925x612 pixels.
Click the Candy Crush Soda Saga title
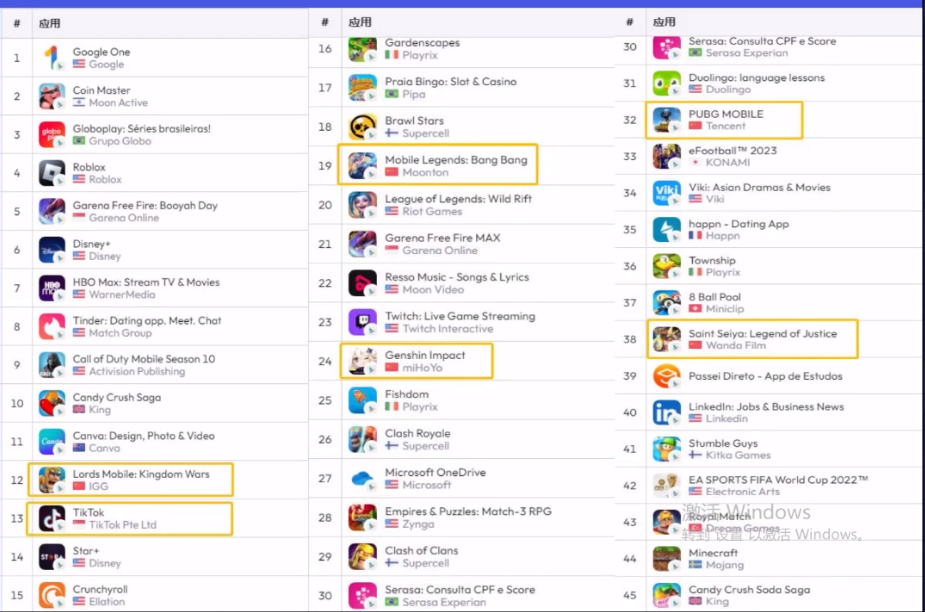click(x=749, y=590)
